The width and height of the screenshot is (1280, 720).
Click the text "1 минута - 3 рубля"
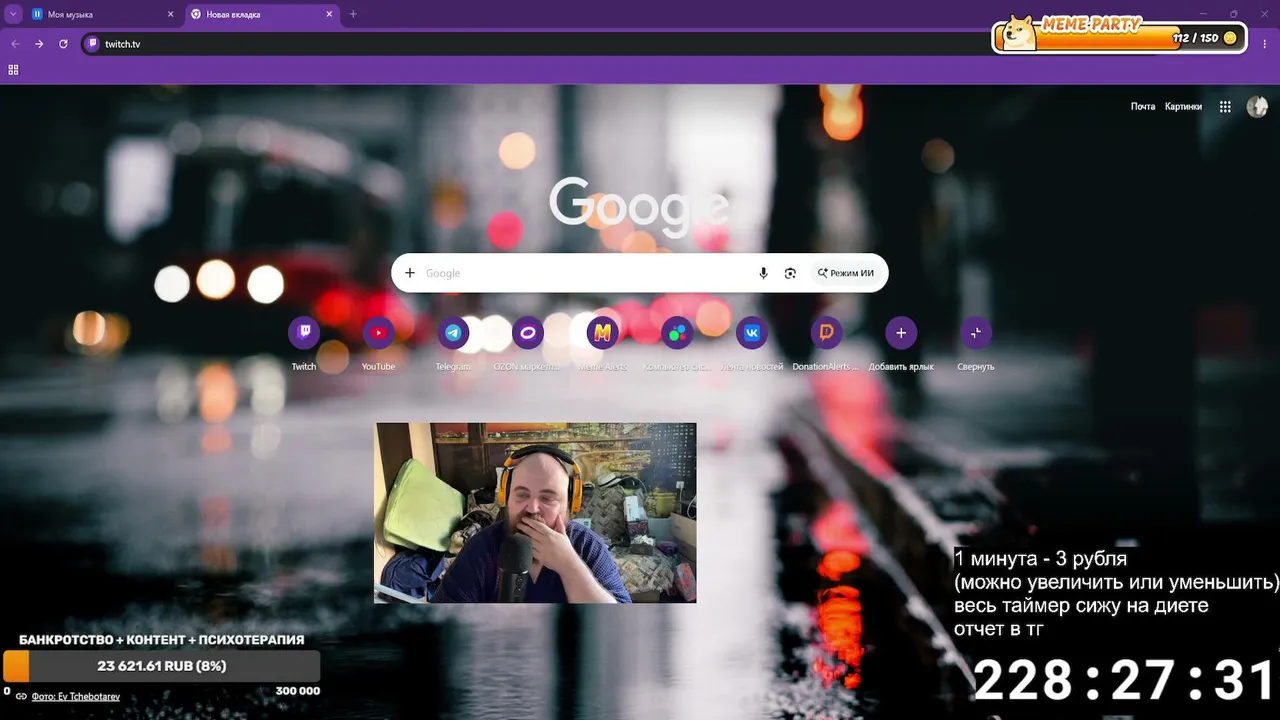1040,559
